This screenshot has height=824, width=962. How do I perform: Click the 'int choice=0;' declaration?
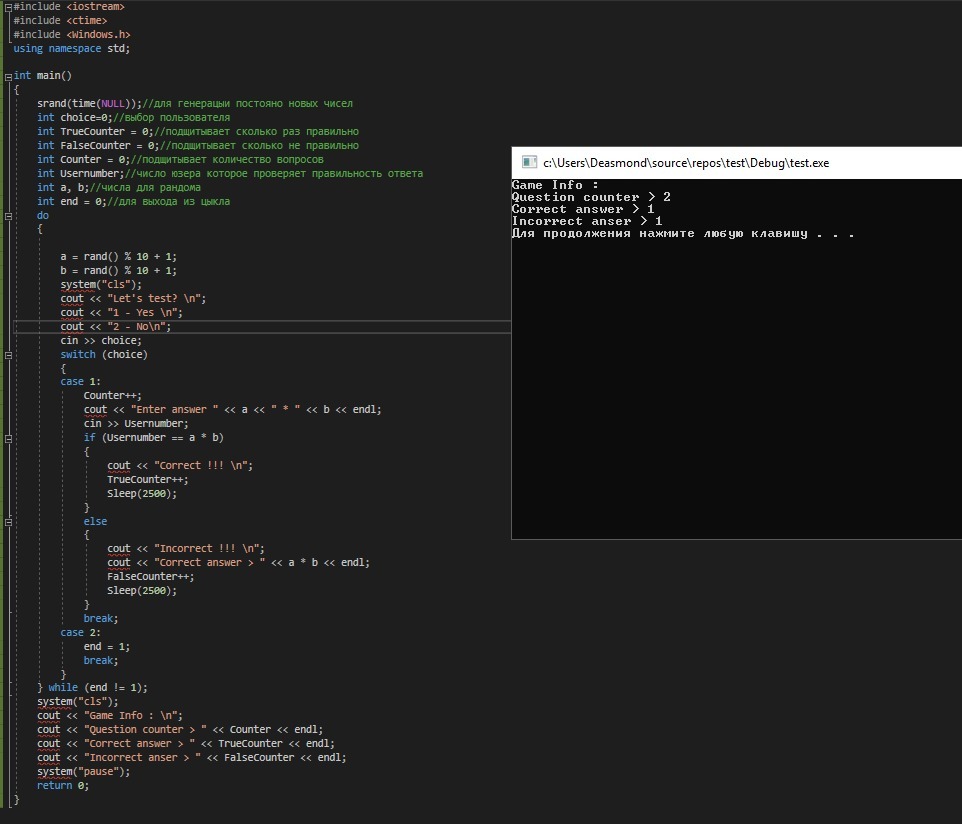tap(75, 117)
